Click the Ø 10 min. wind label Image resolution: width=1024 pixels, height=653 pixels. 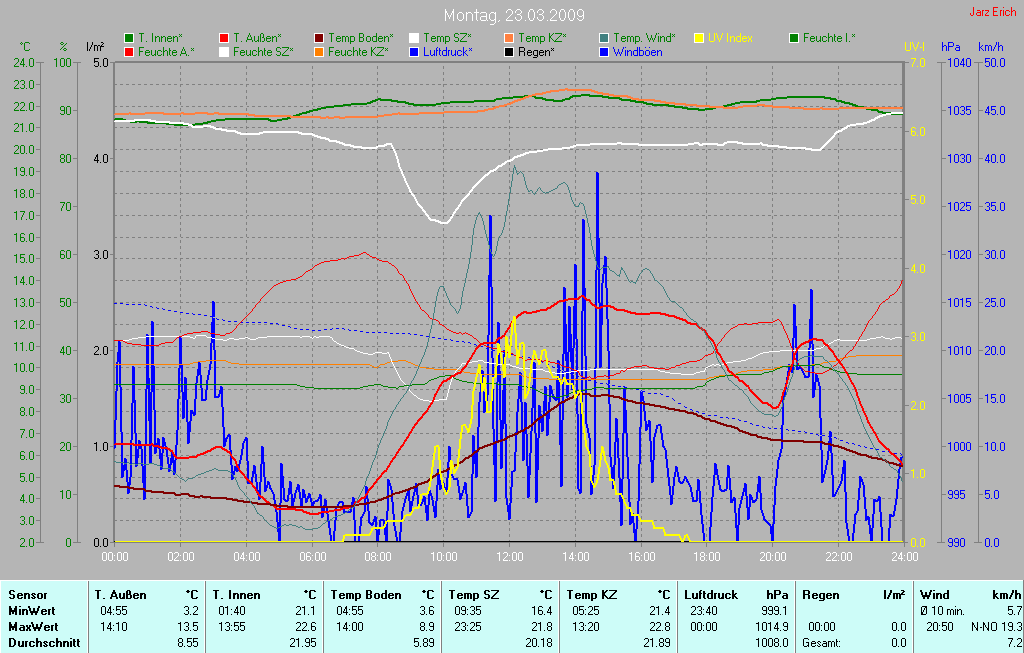point(942,611)
